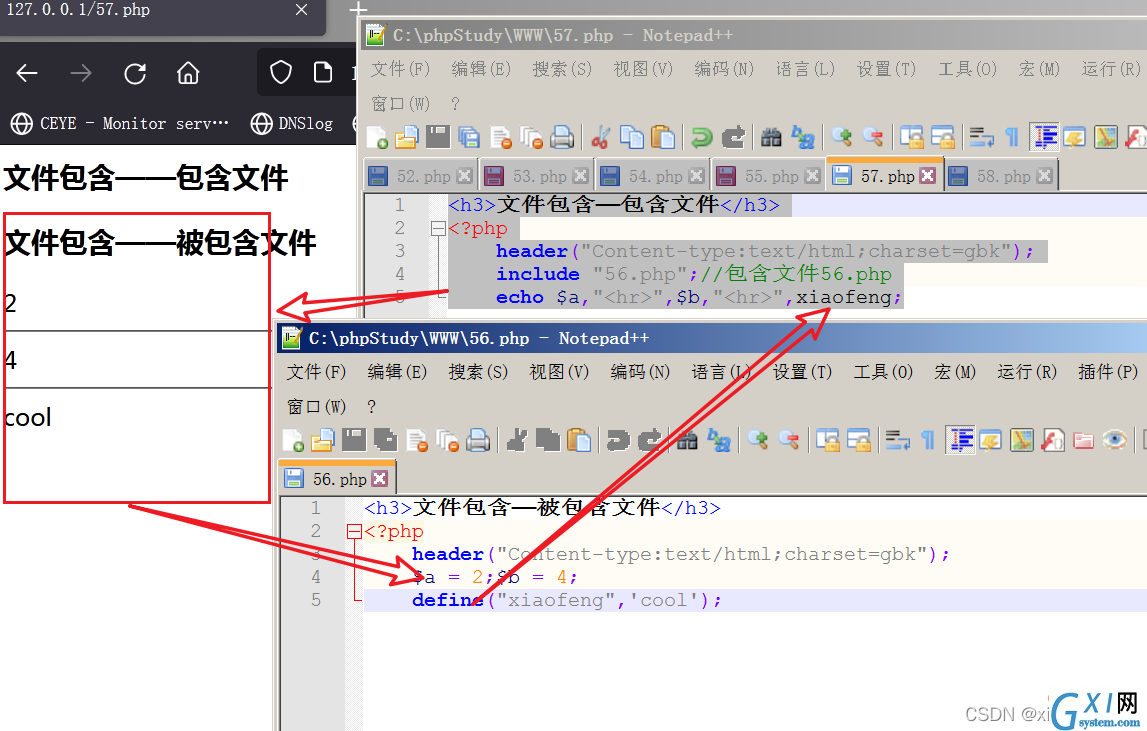Click Copy icon in 57.php window toolbar
Image resolution: width=1147 pixels, height=731 pixels.
tap(631, 137)
